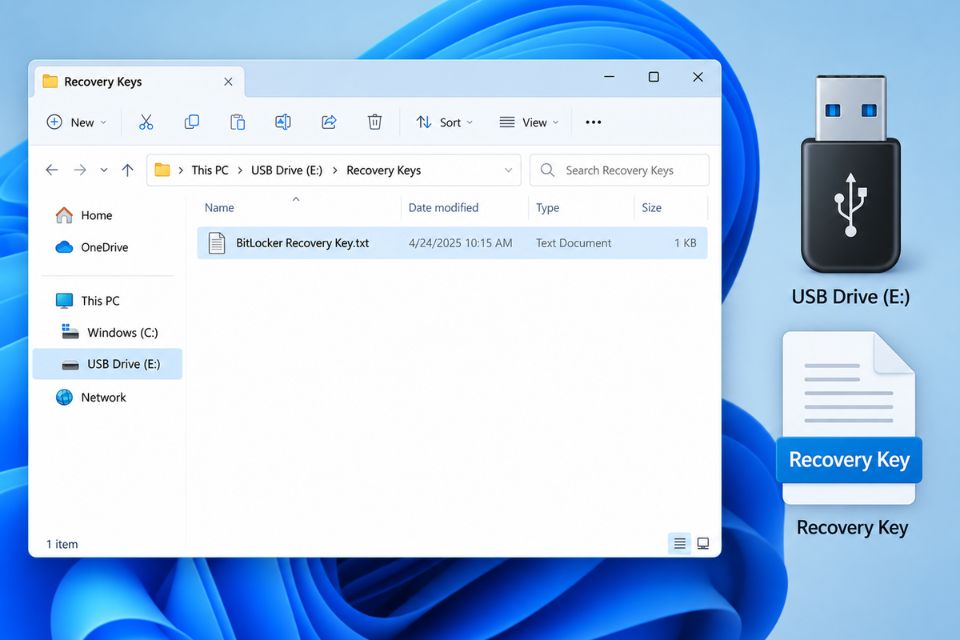Sort by the Date modified column header
This screenshot has width=960, height=640.
tap(443, 208)
